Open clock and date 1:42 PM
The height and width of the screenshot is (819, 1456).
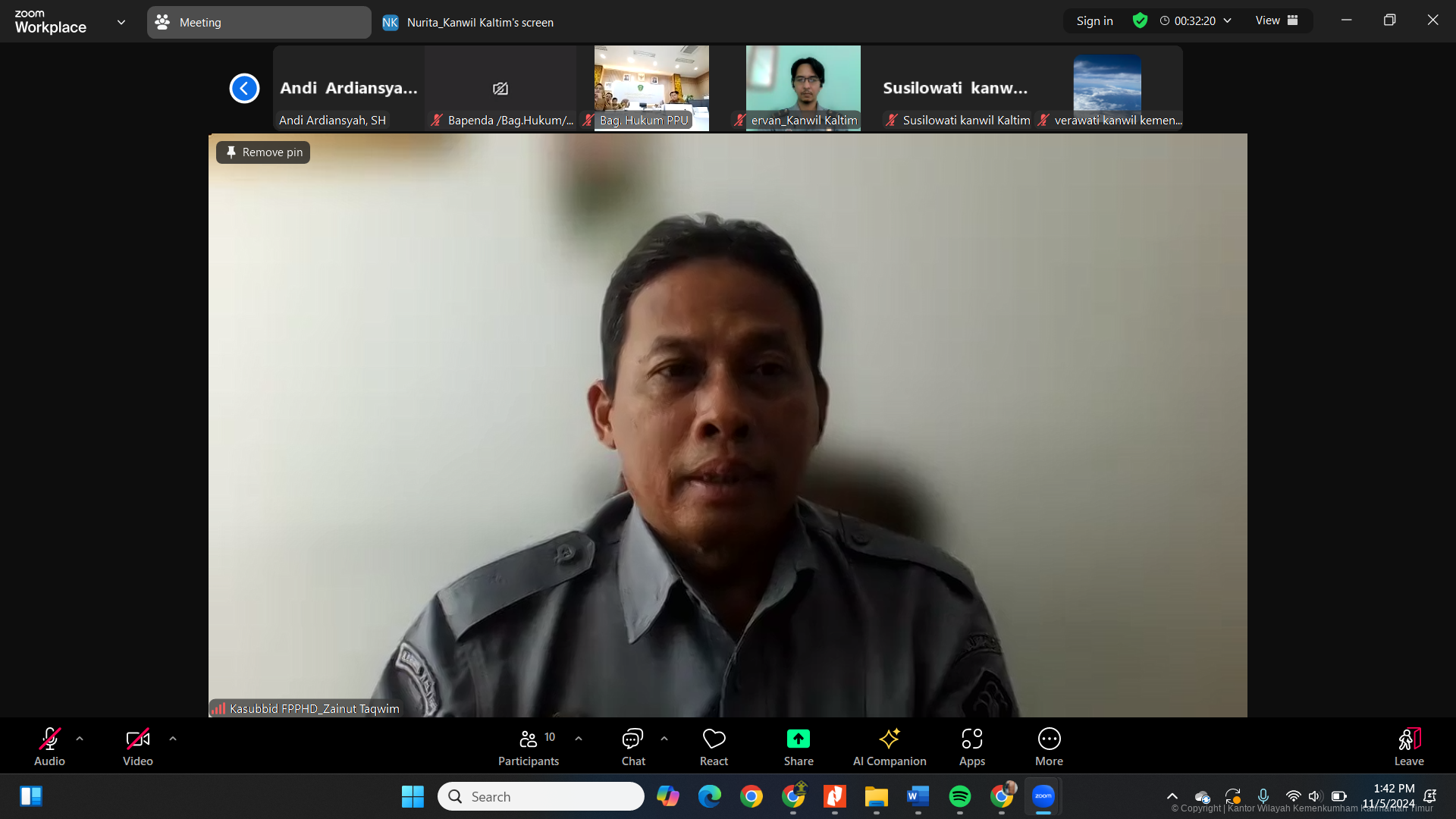(1389, 796)
